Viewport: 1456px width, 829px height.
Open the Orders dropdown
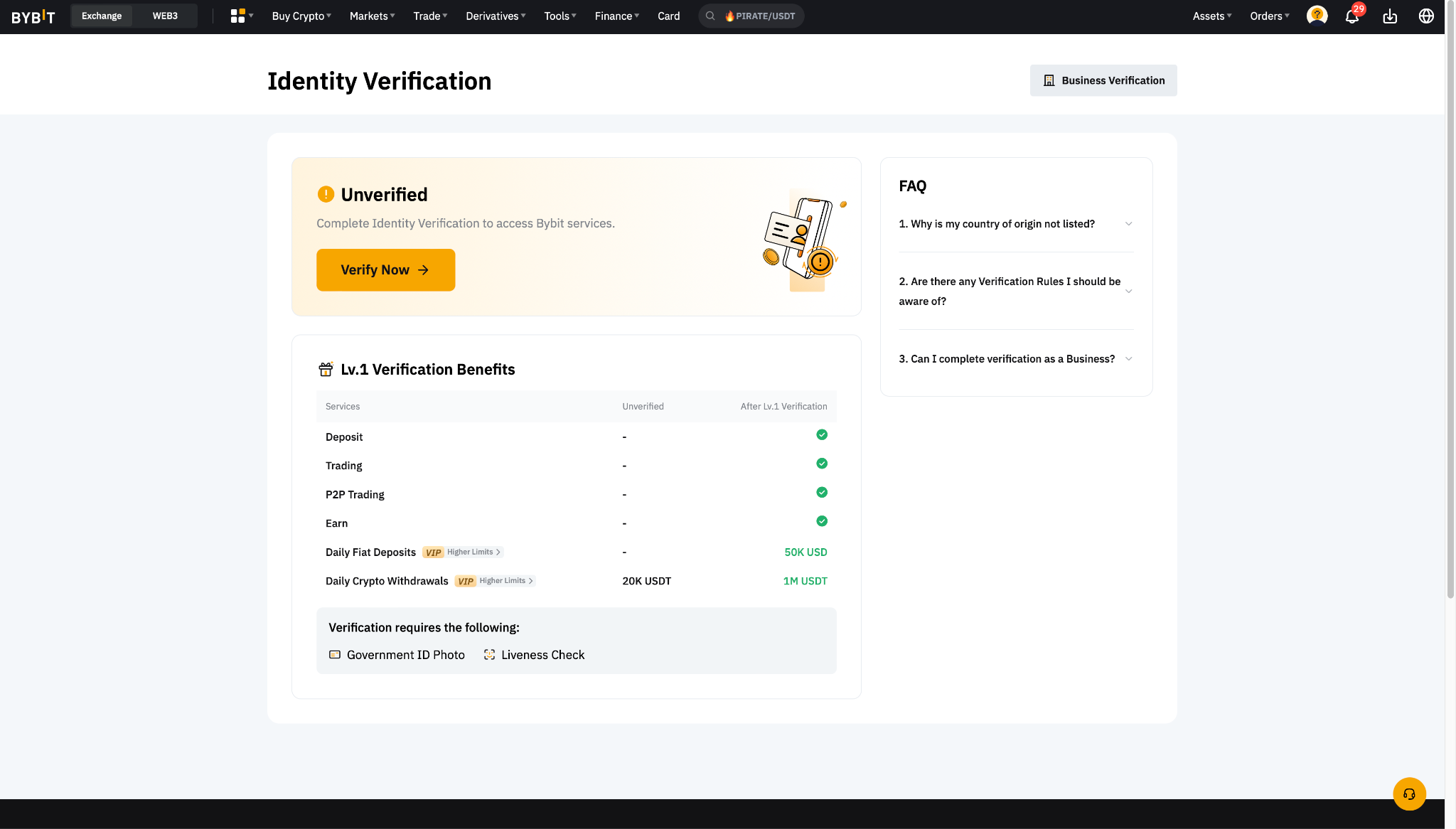(1270, 16)
